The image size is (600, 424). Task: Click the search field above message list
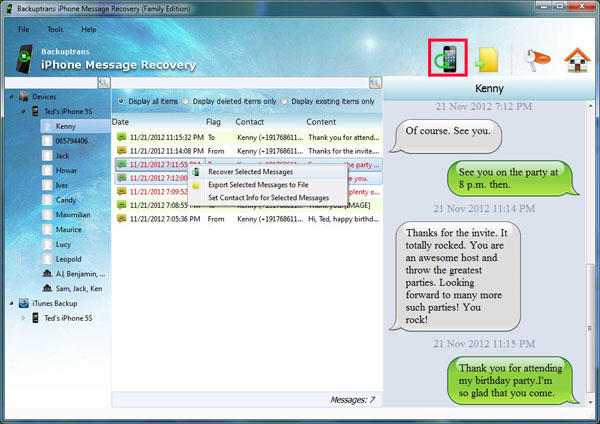click(x=240, y=83)
